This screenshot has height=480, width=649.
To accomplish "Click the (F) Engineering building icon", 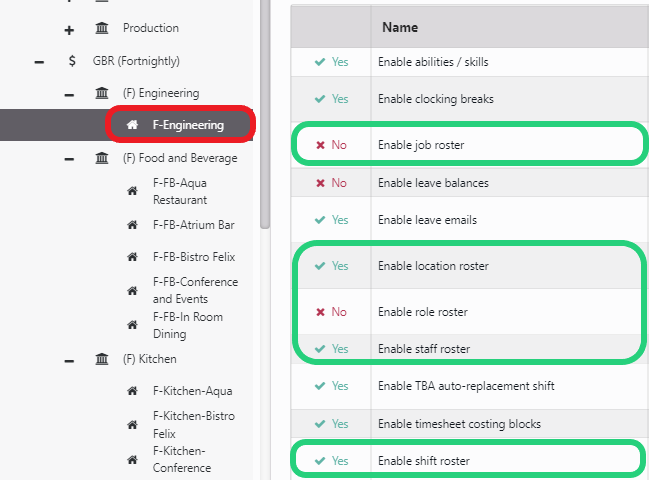I will tap(102, 93).
